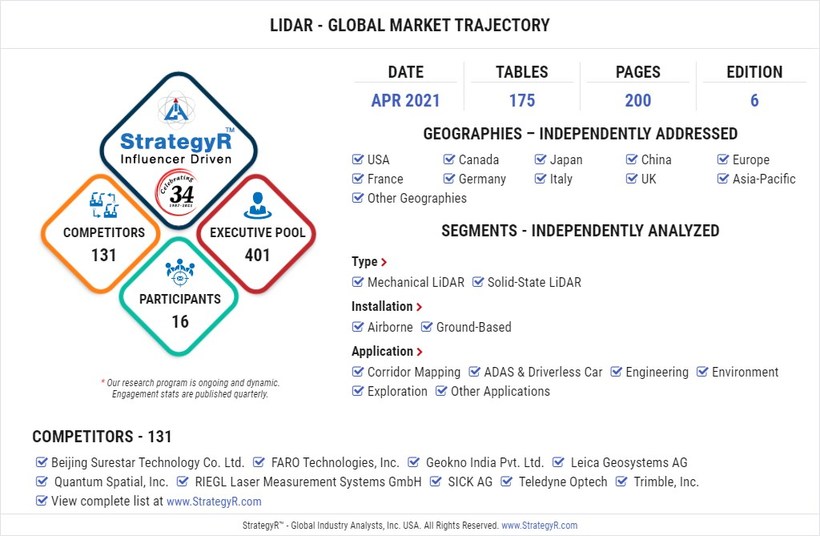Click the Geographies – Independently Addressed heading
The height and width of the screenshot is (536, 820).
[x=580, y=134]
